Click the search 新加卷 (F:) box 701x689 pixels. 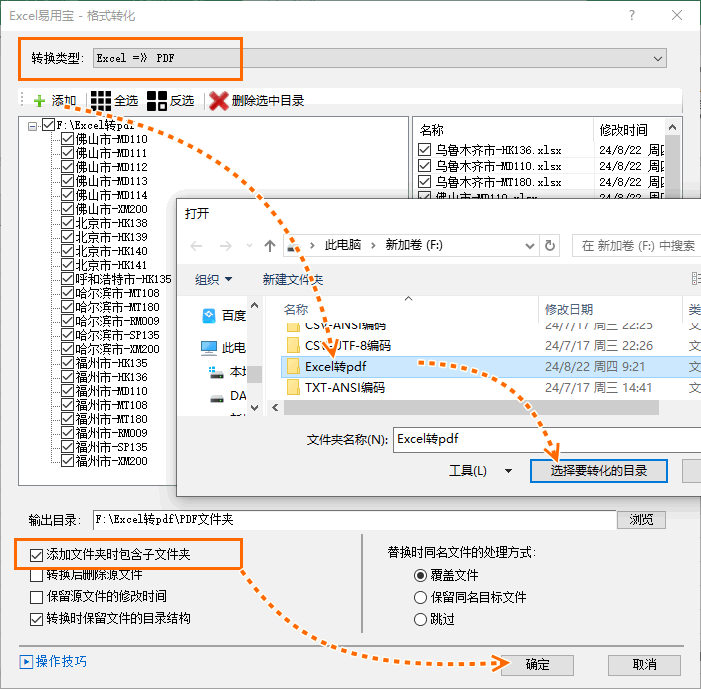637,245
